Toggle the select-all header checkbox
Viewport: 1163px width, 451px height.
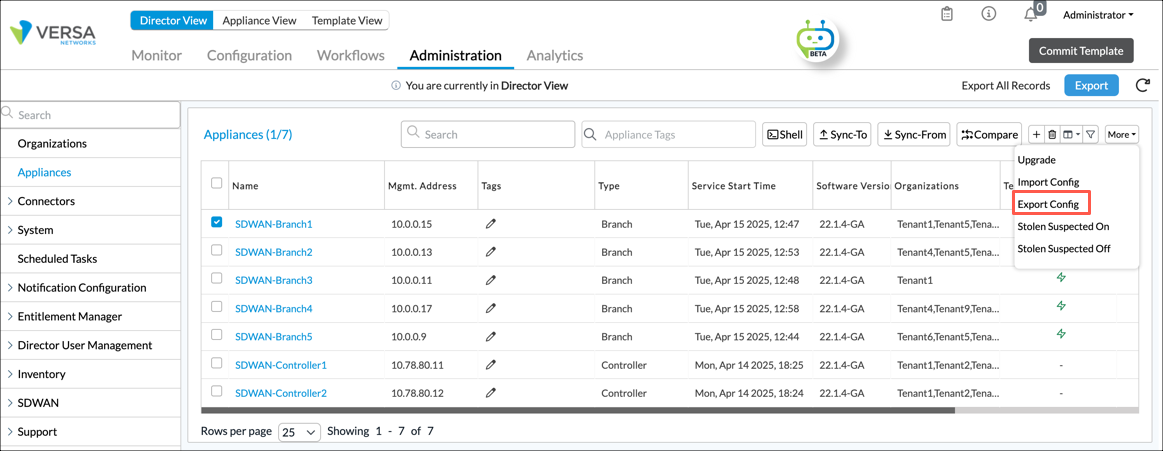[x=217, y=182]
